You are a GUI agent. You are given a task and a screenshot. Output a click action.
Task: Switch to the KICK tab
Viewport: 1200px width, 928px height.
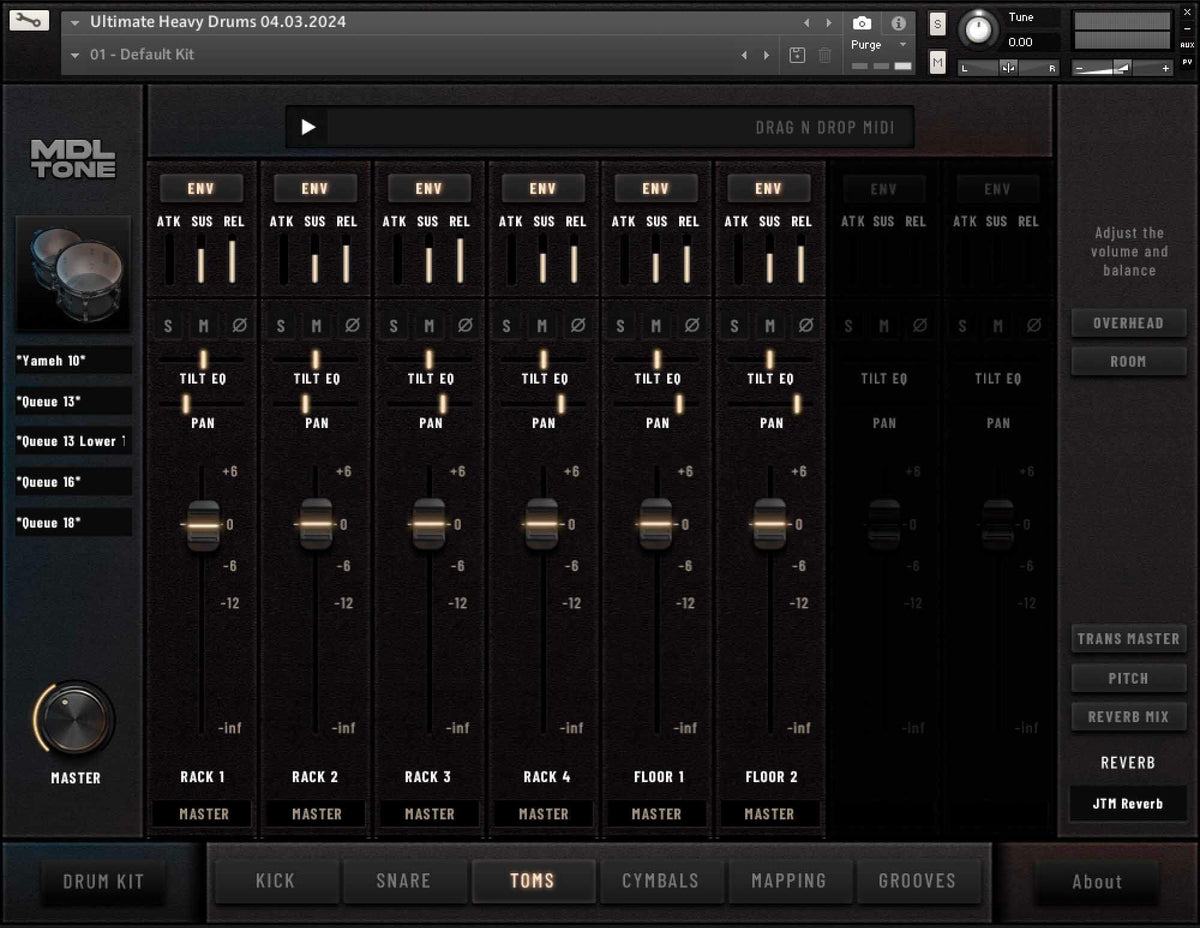tap(275, 881)
